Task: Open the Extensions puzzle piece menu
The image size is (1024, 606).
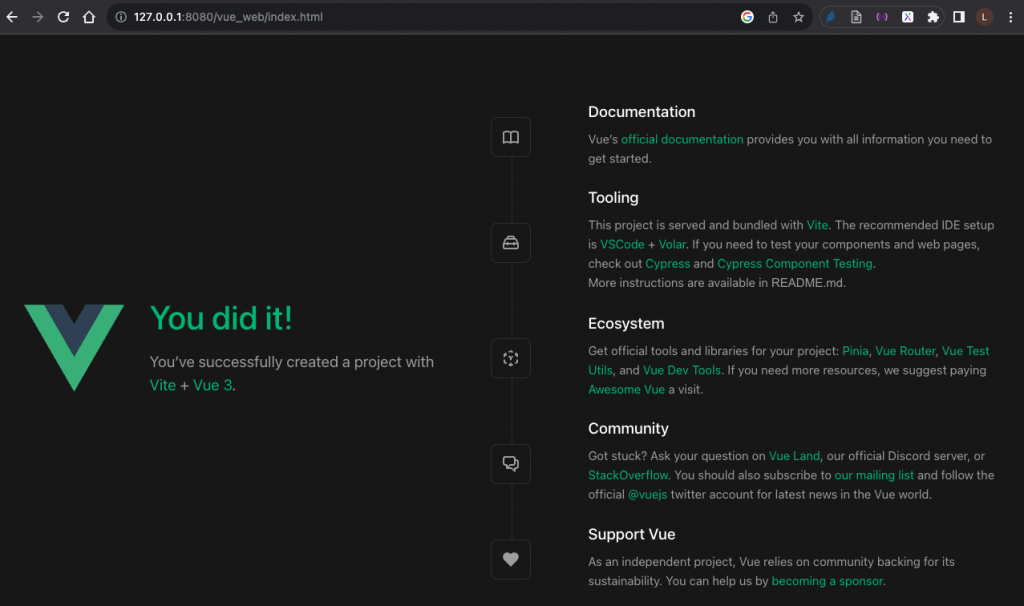Action: [x=933, y=17]
